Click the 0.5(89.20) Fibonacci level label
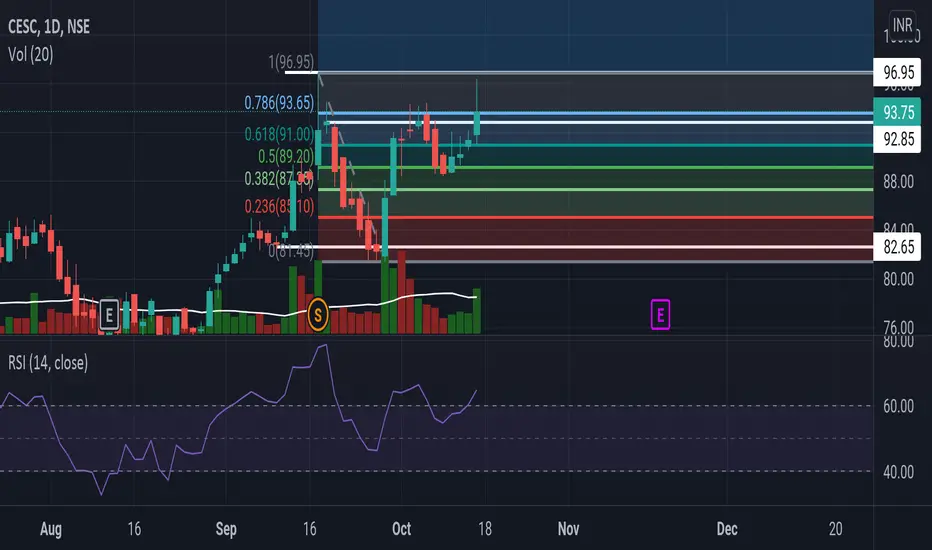932x550 pixels. [285, 156]
